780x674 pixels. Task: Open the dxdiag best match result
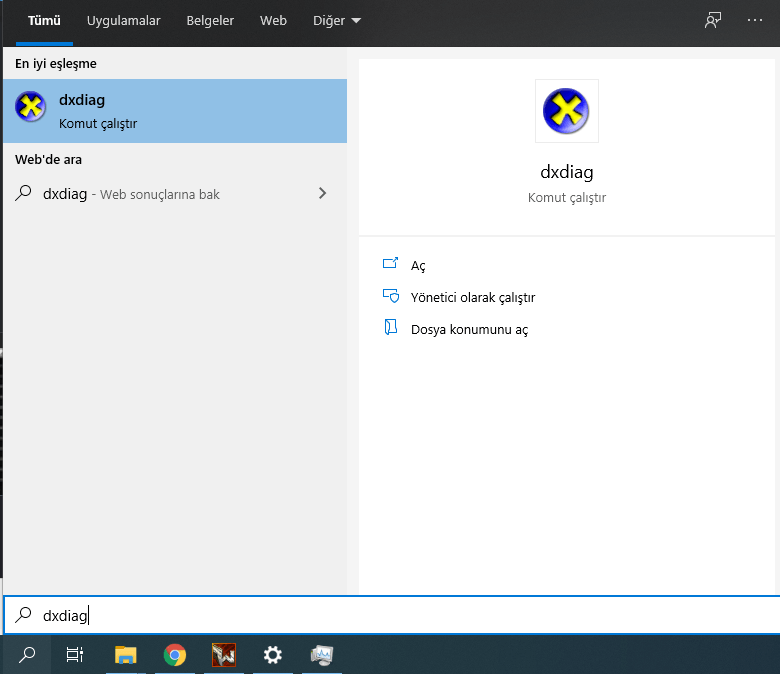click(175, 111)
